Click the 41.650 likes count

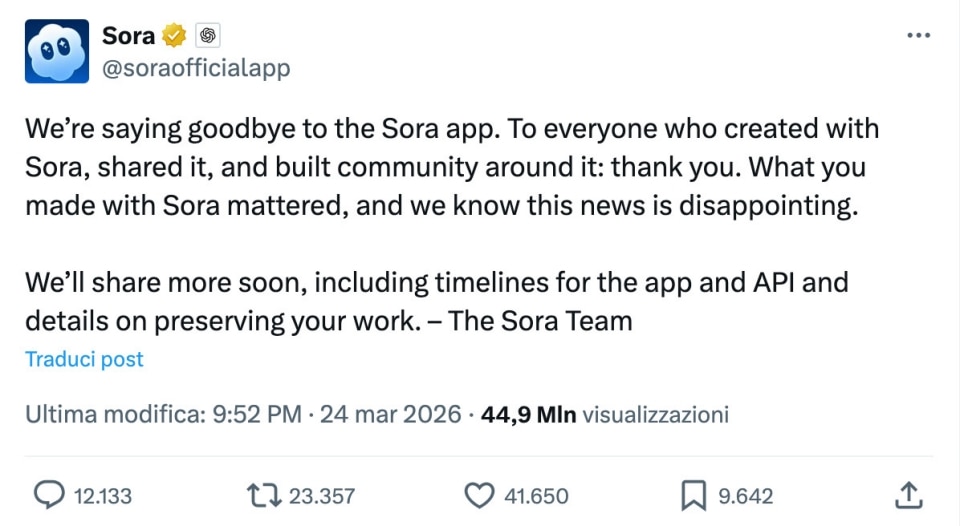tap(536, 496)
